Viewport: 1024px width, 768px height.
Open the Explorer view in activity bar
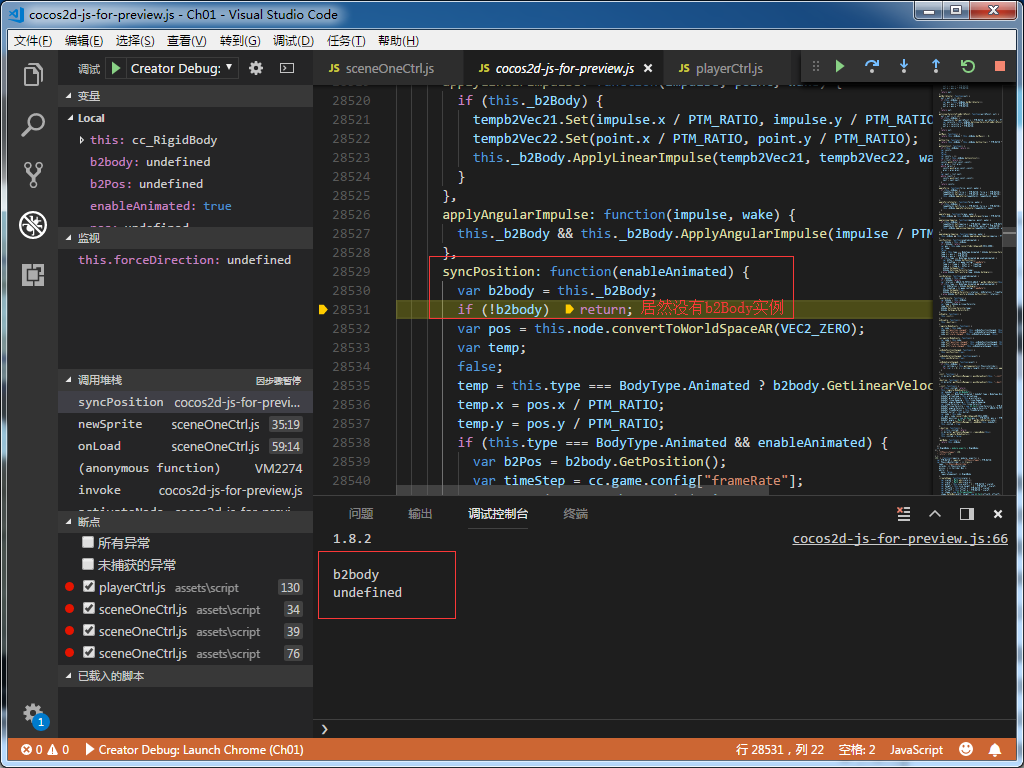[33, 75]
